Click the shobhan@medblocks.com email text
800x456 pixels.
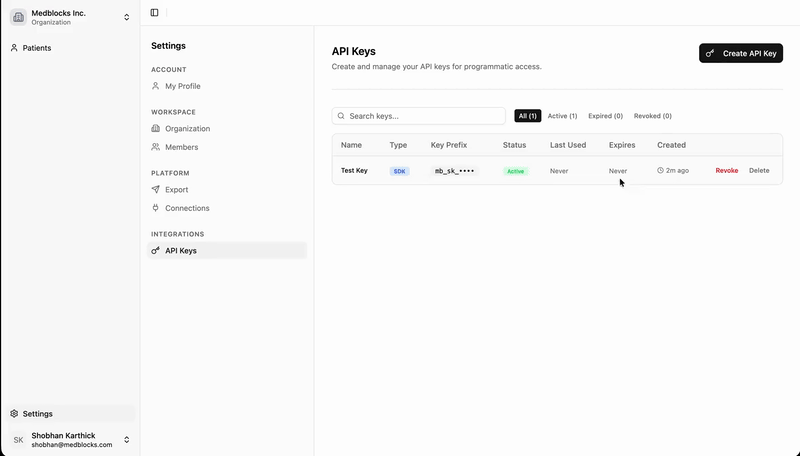71,445
